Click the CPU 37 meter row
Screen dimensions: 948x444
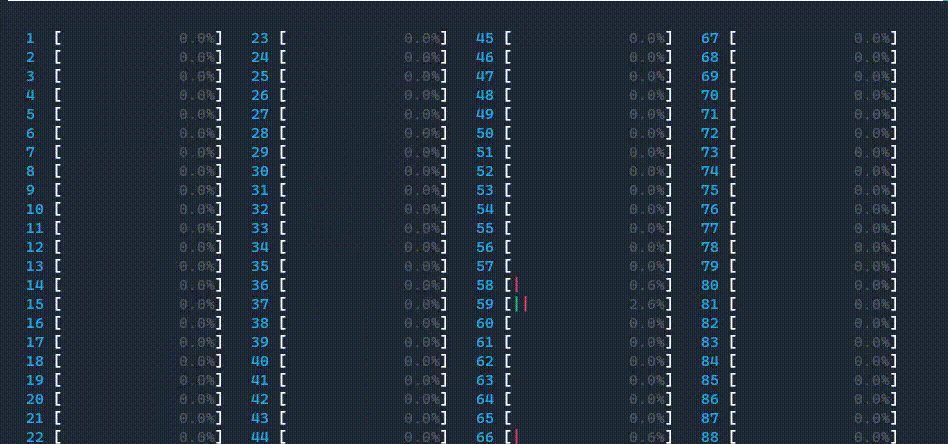(x=364, y=304)
